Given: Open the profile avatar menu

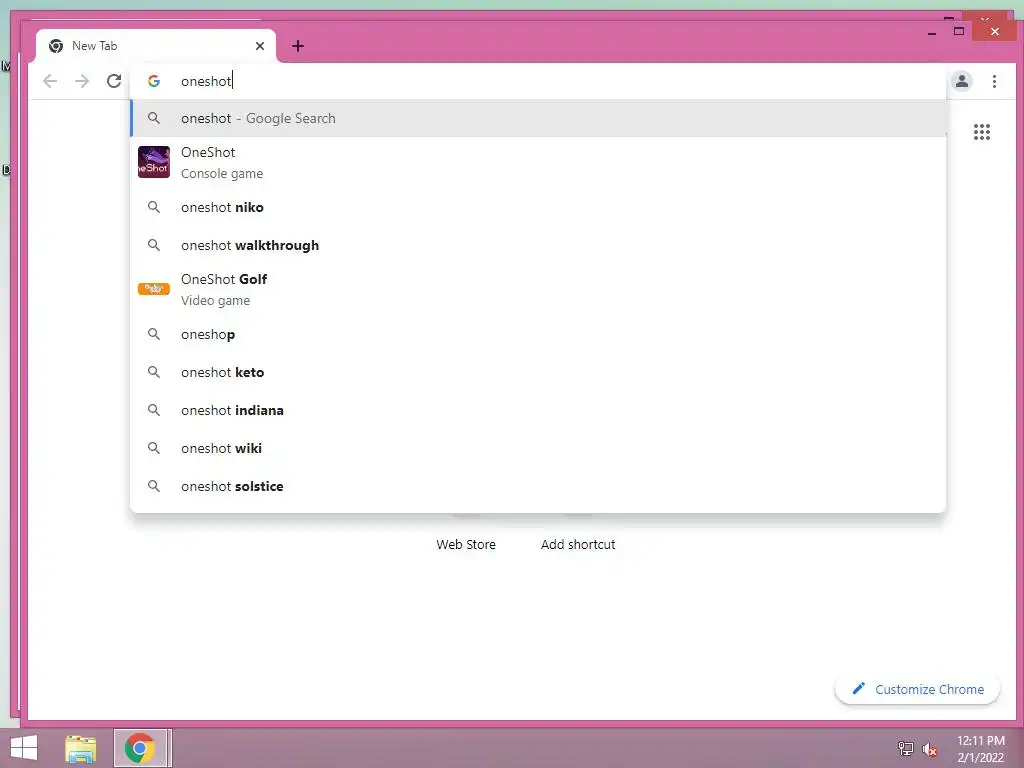Looking at the screenshot, I should 961,81.
